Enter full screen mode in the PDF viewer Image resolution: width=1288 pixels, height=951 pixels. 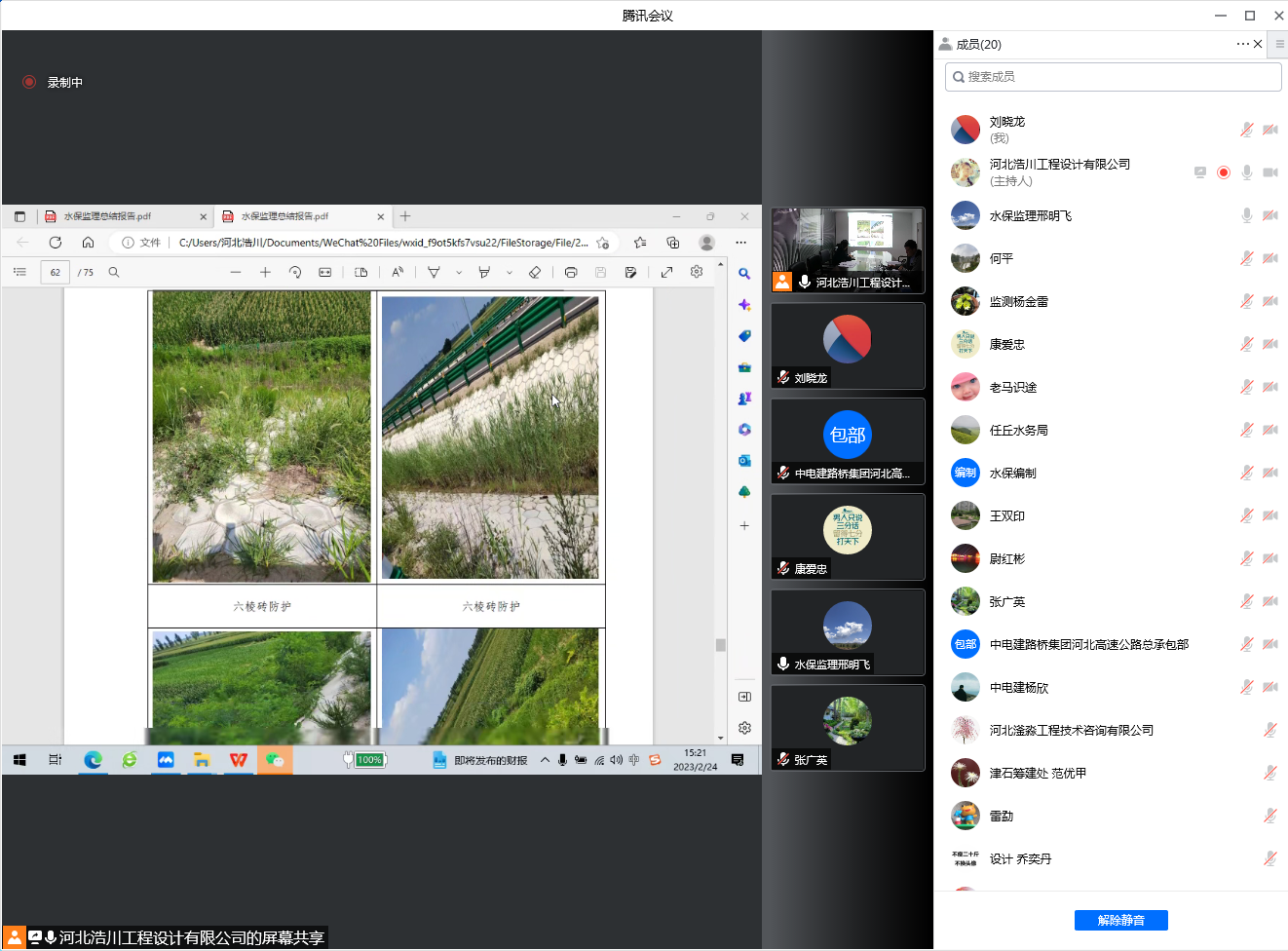(666, 272)
